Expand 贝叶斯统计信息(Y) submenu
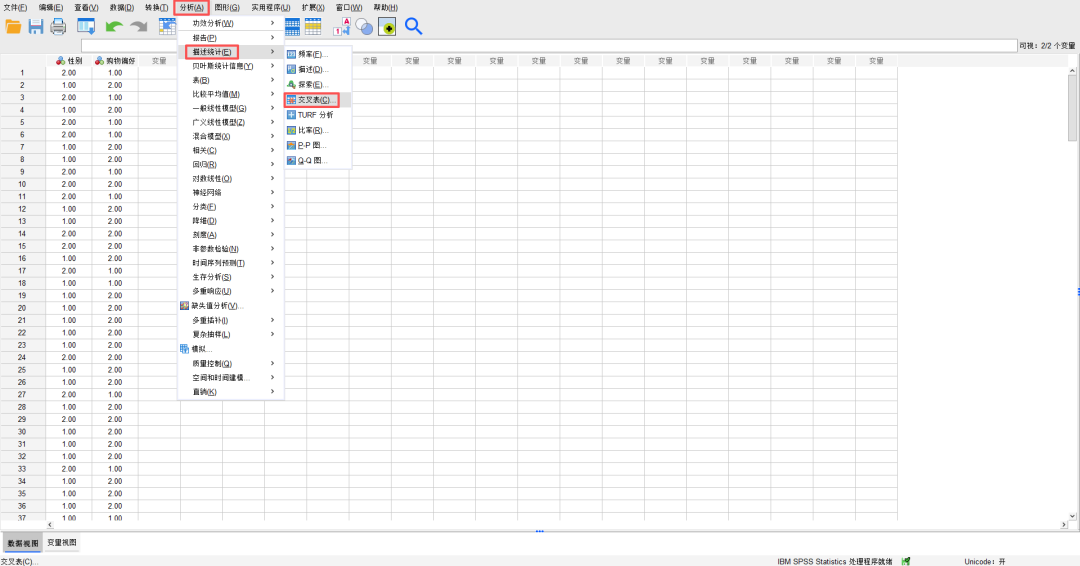This screenshot has width=1080, height=566. (x=230, y=66)
